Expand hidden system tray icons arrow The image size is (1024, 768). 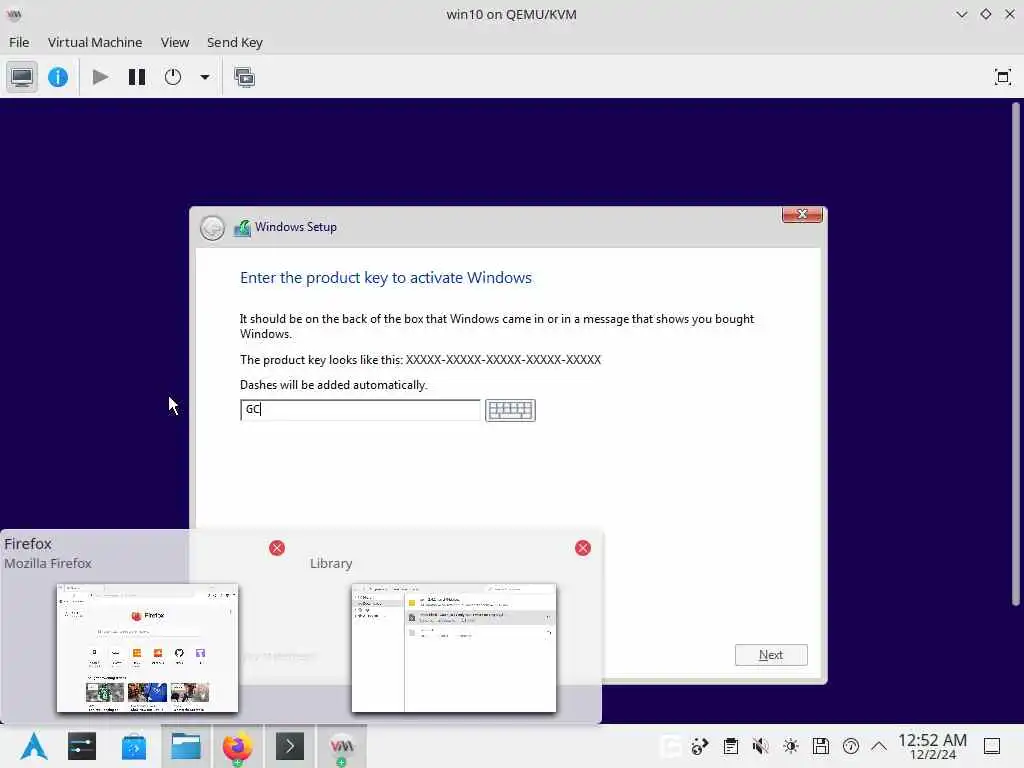point(879,746)
